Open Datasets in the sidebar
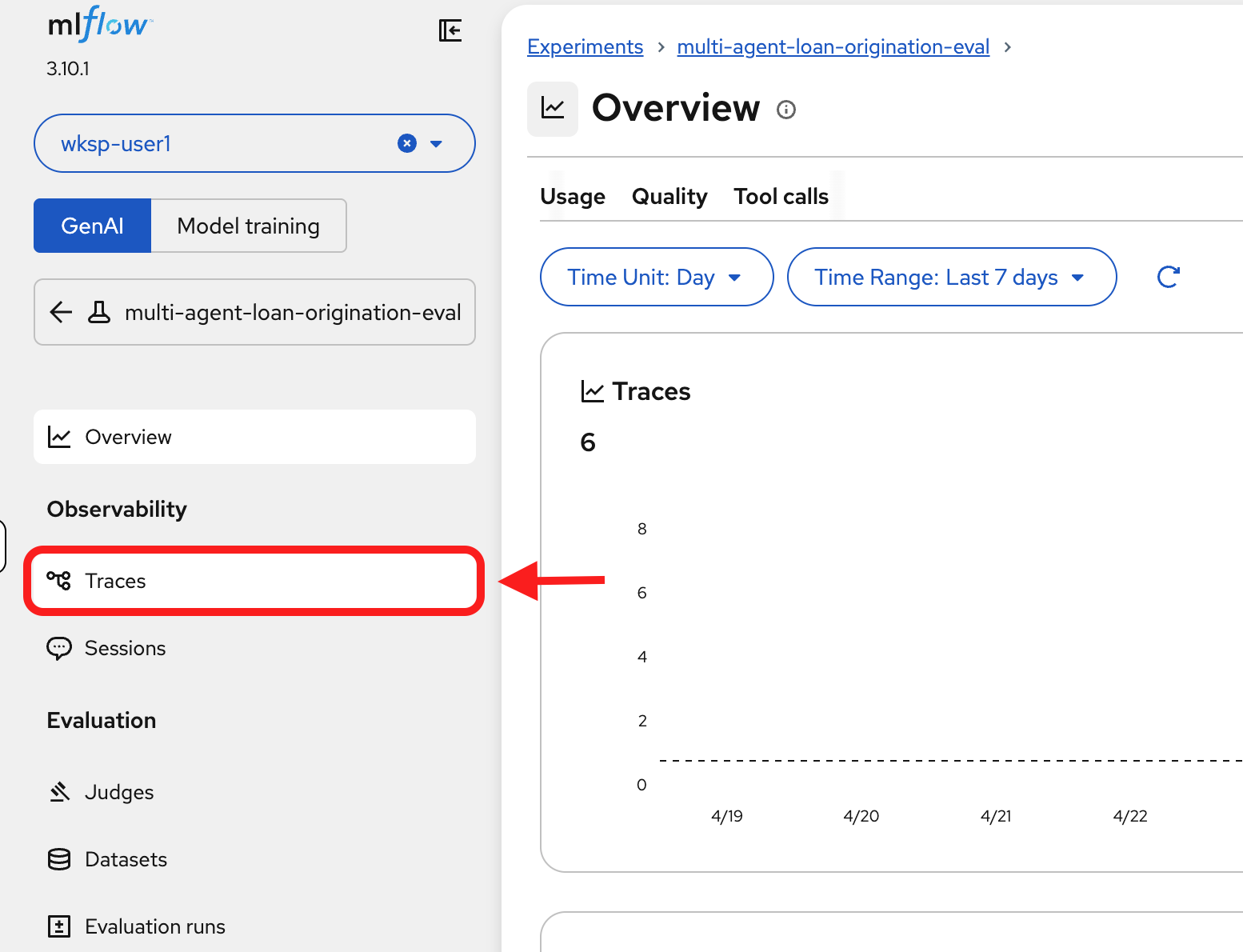This screenshot has height=952, width=1243. (254, 859)
